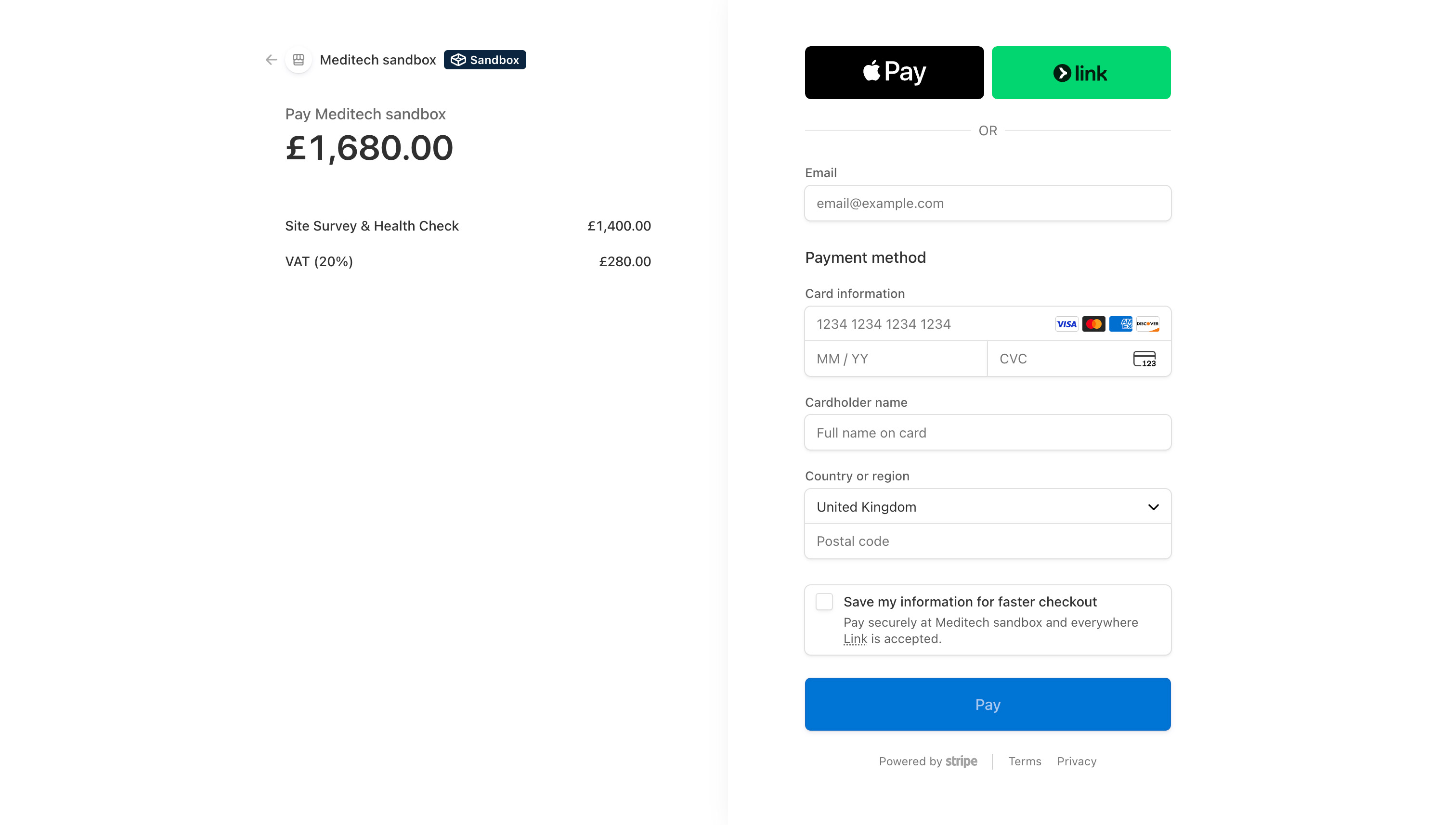Open the Terms link
Image resolution: width=1456 pixels, height=825 pixels.
click(1024, 761)
